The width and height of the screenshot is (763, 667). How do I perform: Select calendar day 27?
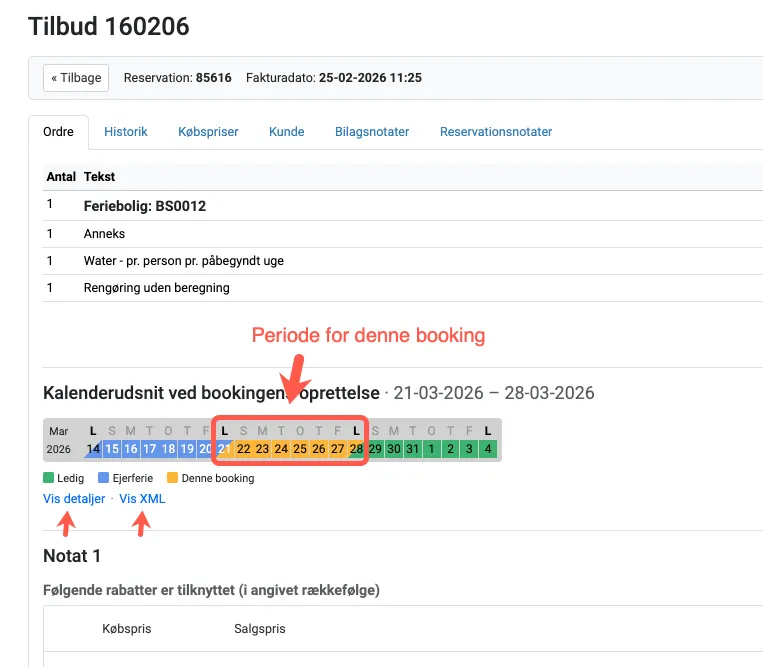(x=337, y=449)
